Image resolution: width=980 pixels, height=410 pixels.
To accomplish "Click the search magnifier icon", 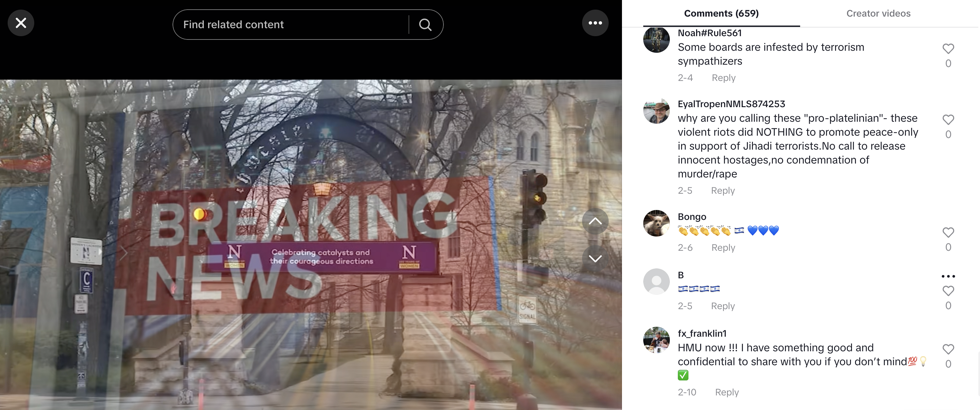I will (x=425, y=25).
